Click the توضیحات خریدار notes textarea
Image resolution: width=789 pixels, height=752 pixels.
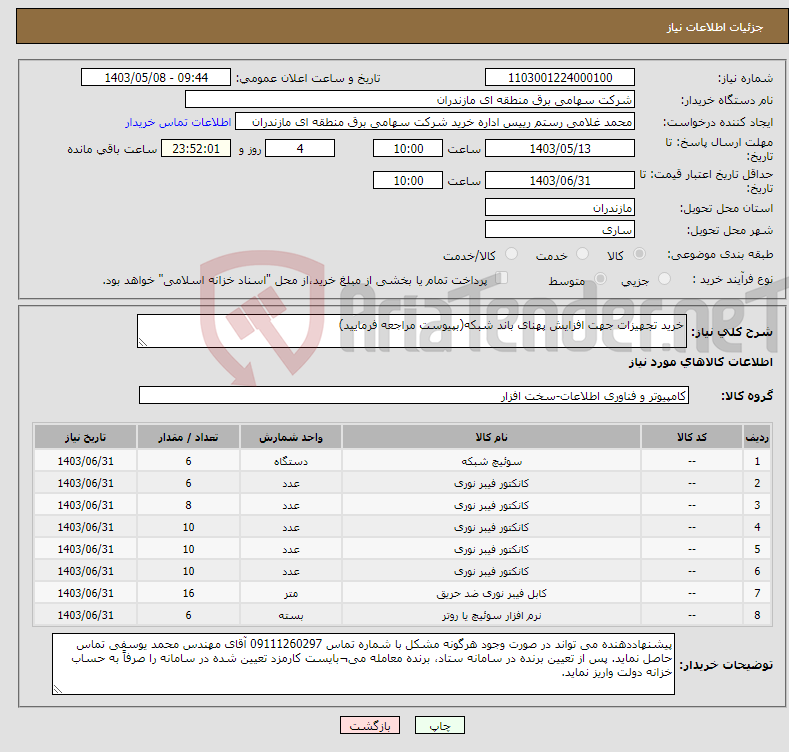click(x=363, y=664)
